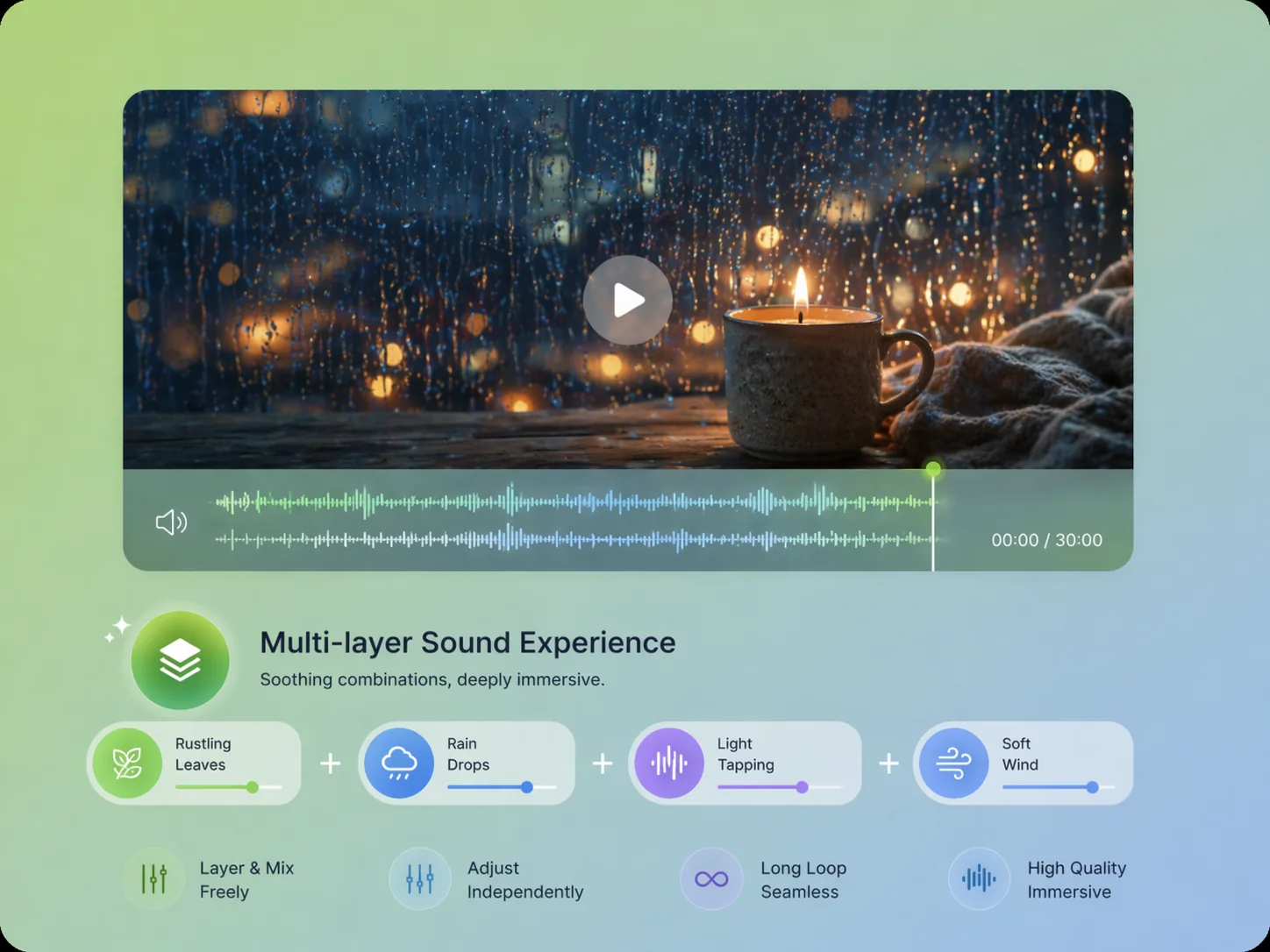The image size is (1270, 952).
Task: Open the Rain Drops layer card
Action: click(467, 762)
